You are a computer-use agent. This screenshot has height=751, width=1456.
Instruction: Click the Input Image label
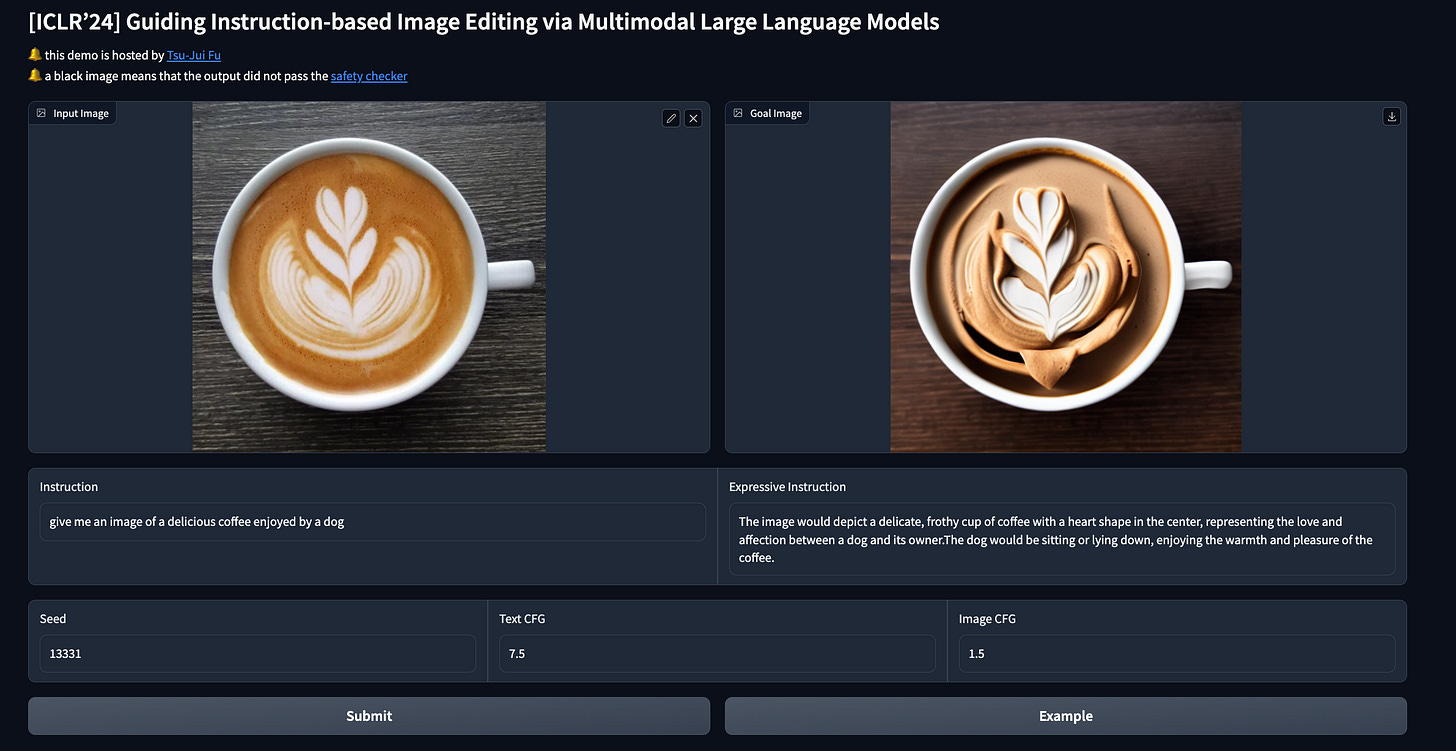coord(81,113)
